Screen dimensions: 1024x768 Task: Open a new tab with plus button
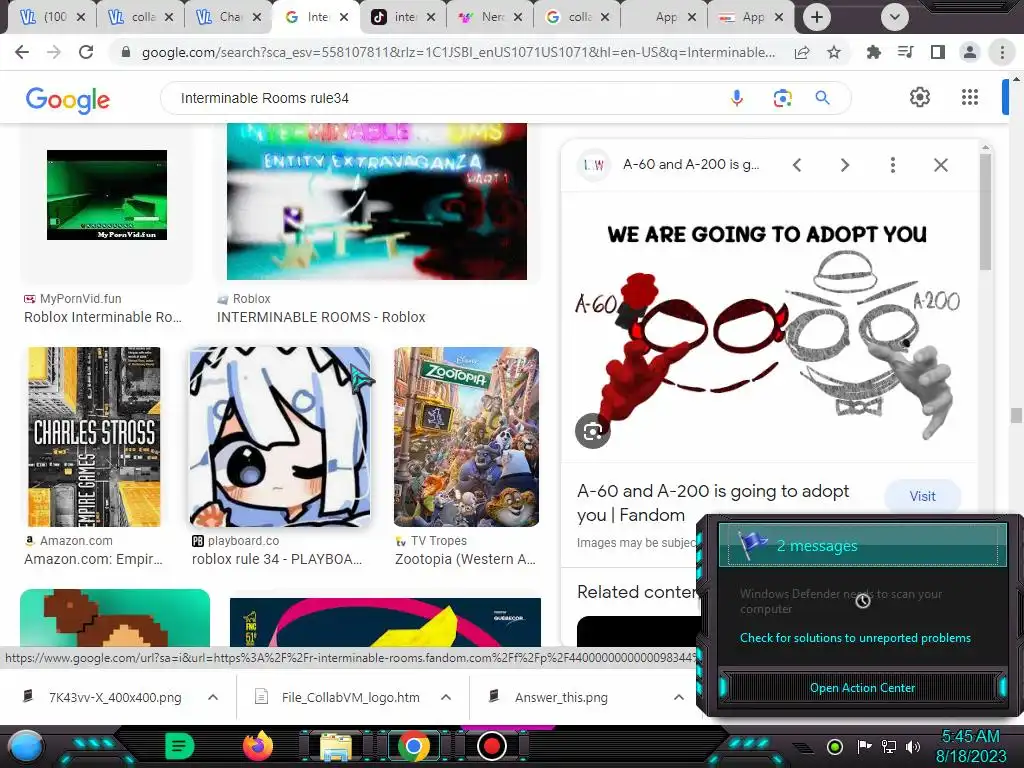816,17
